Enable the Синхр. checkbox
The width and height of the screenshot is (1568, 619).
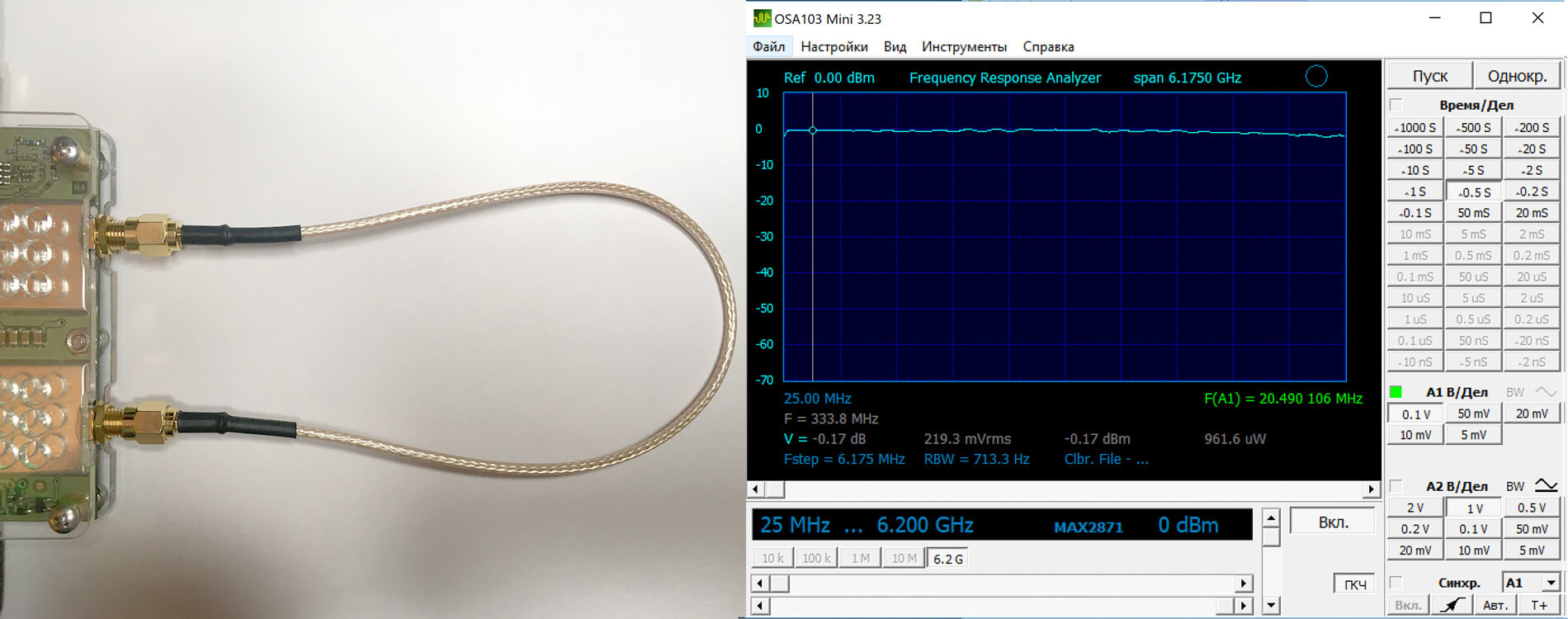pyautogui.click(x=1396, y=583)
